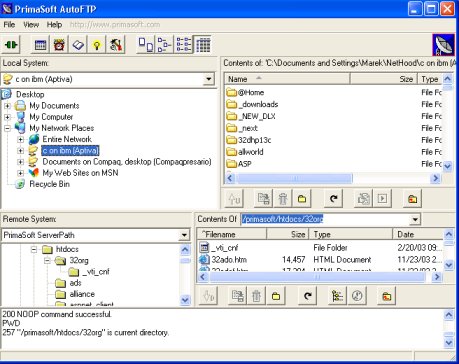The height and width of the screenshot is (364, 459).
Task: Sort remote files by Type column
Action: pos(351,234)
